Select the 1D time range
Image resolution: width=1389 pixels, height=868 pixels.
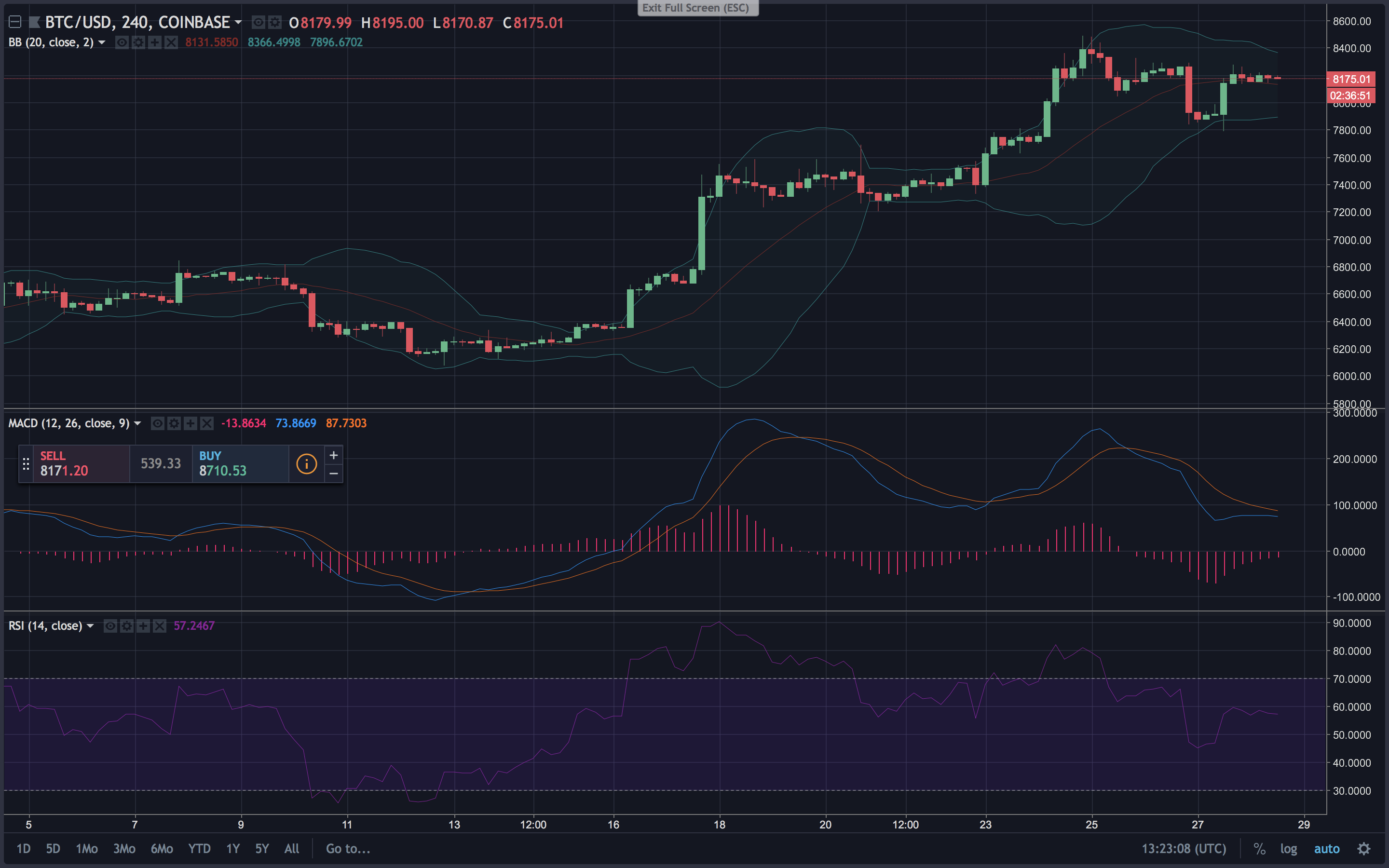coord(24,849)
